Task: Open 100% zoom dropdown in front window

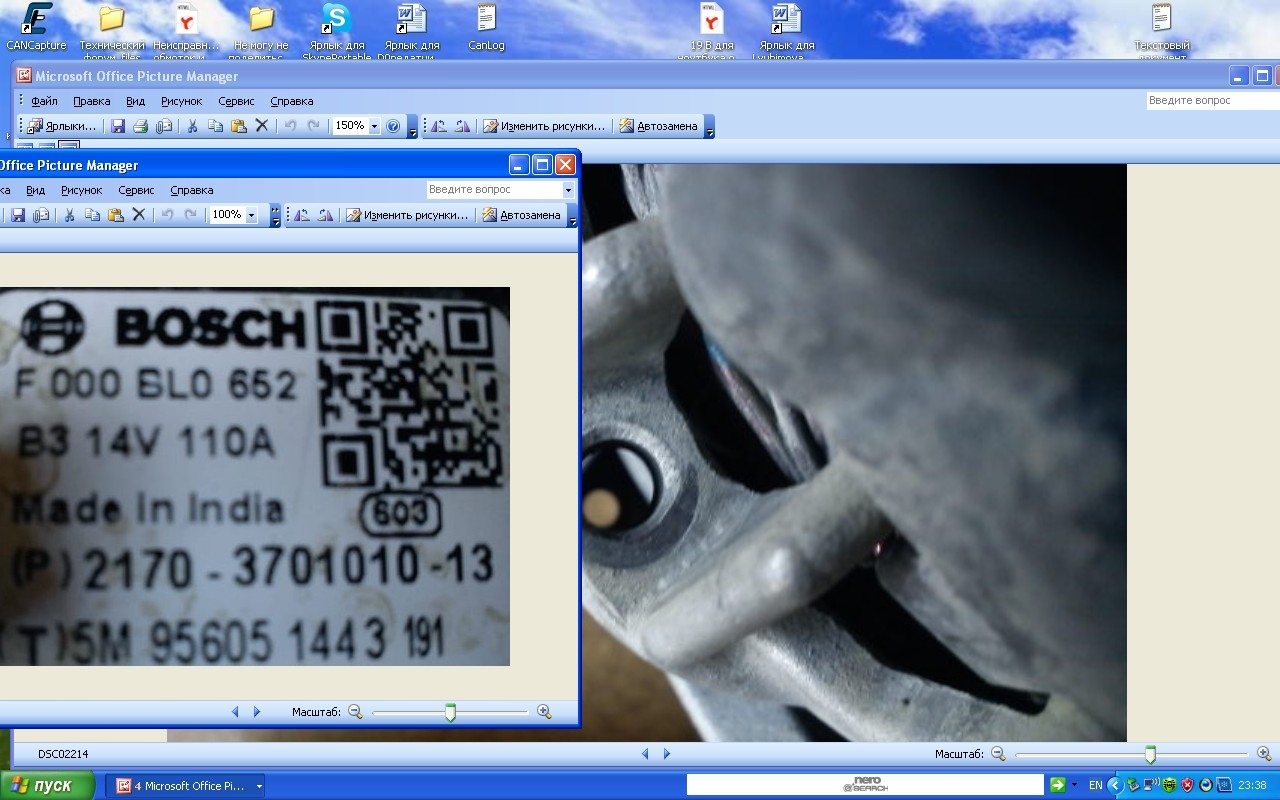Action: pyautogui.click(x=251, y=215)
